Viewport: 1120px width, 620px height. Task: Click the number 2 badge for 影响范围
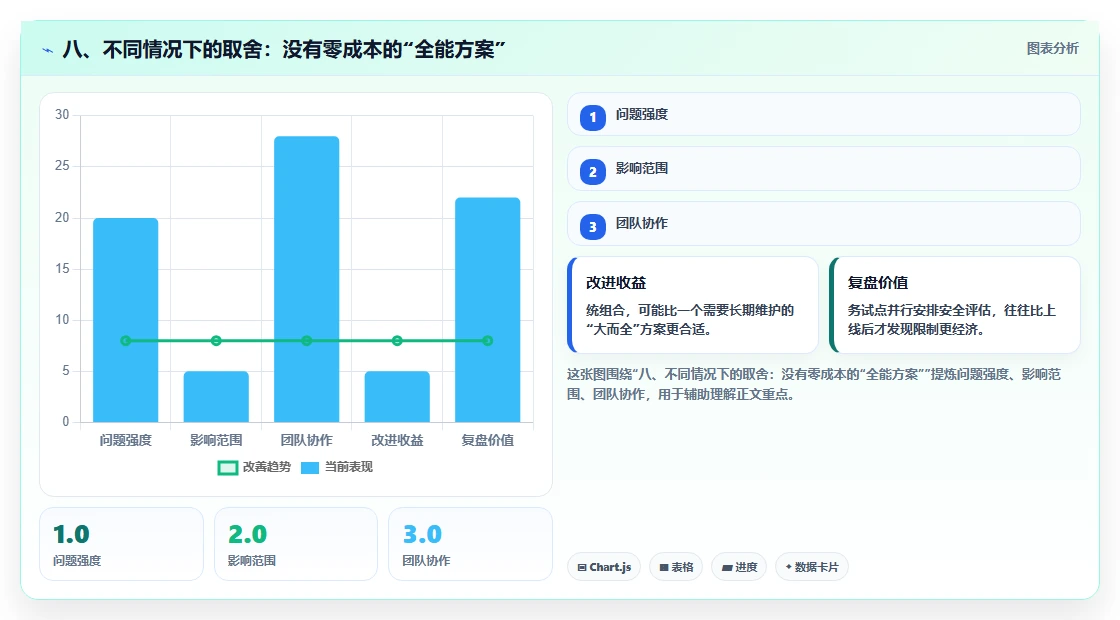593,171
